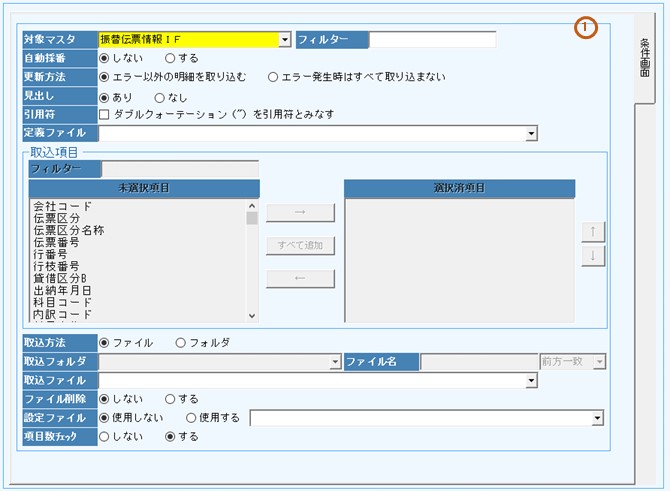This screenshot has height=491, width=670.
Task: Click the フィルター text field beside 対象マスタ
Action: click(x=432, y=40)
